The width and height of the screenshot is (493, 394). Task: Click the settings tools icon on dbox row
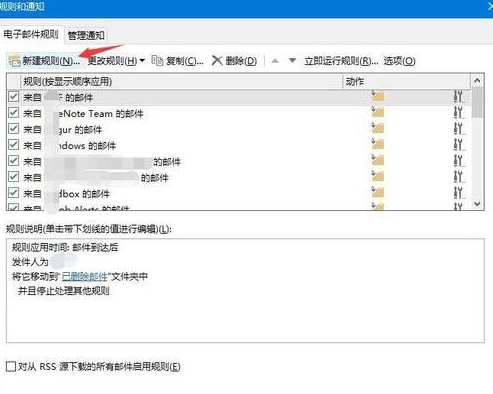point(459,193)
